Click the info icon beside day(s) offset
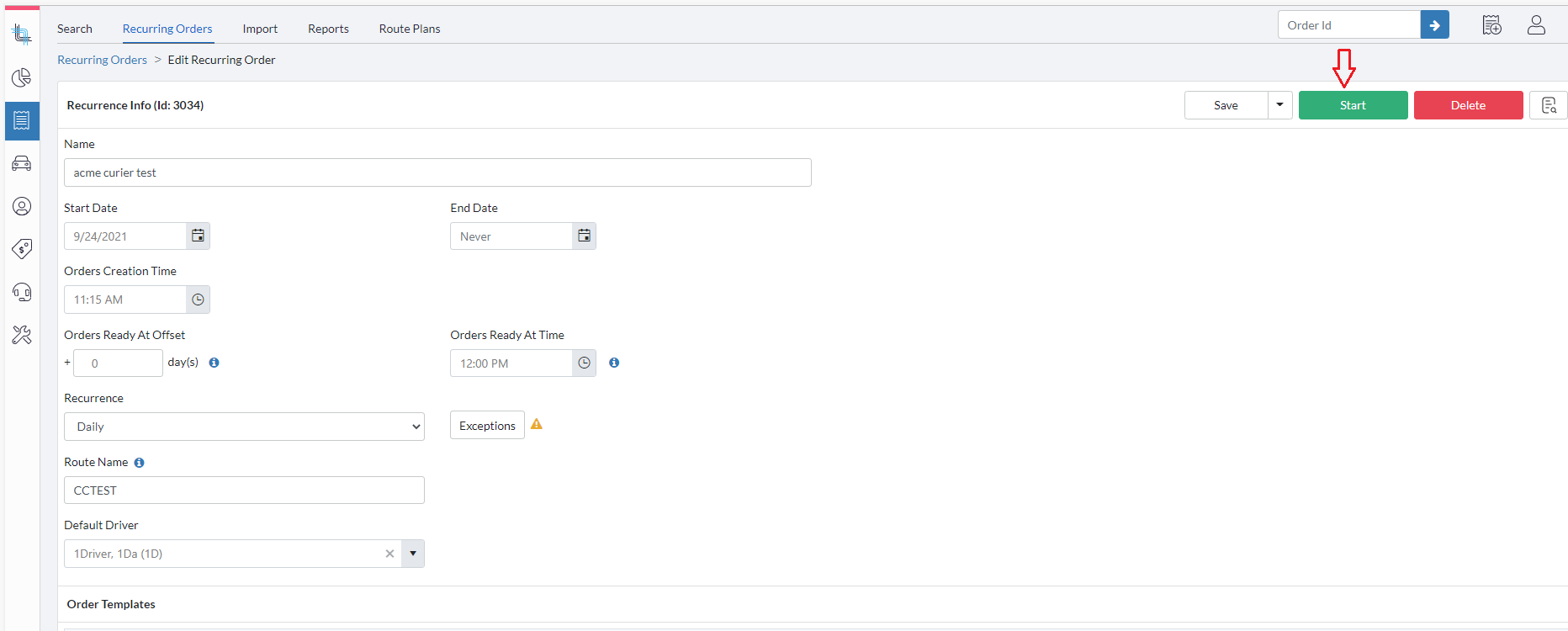The image size is (1568, 631). pos(214,363)
